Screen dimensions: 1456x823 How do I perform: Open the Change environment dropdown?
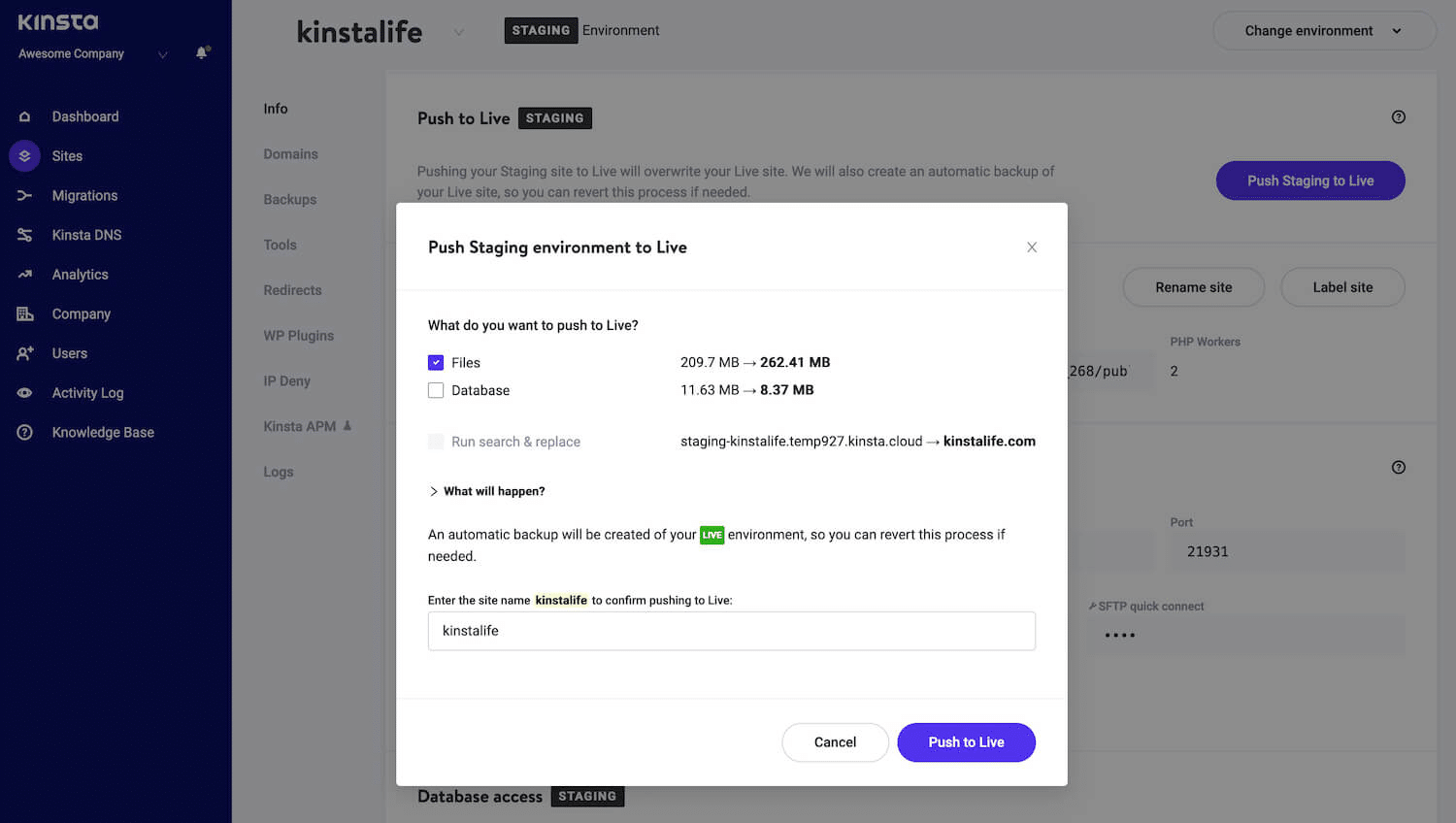tap(1323, 31)
